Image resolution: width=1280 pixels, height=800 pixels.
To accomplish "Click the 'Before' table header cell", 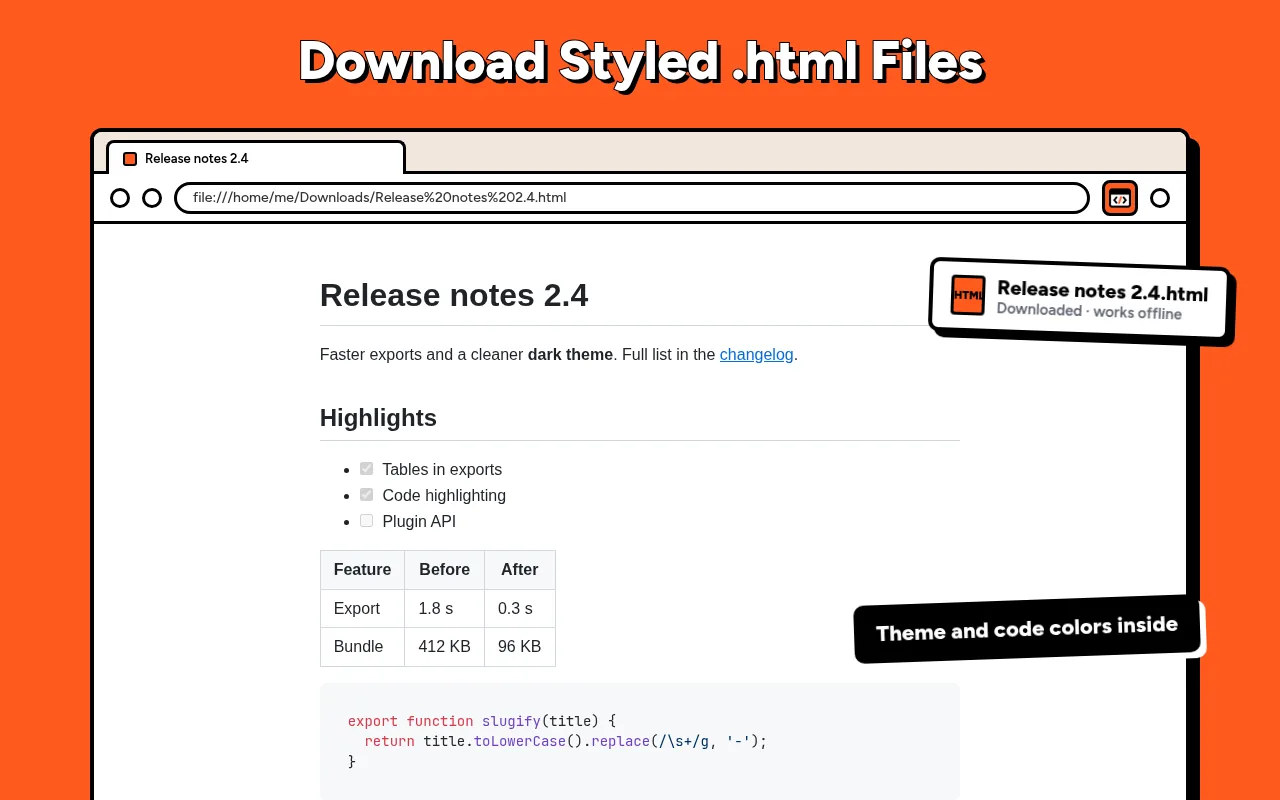I will [444, 570].
